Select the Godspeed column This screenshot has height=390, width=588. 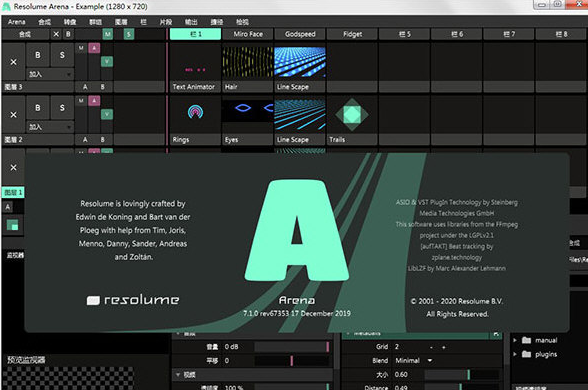tap(300, 34)
